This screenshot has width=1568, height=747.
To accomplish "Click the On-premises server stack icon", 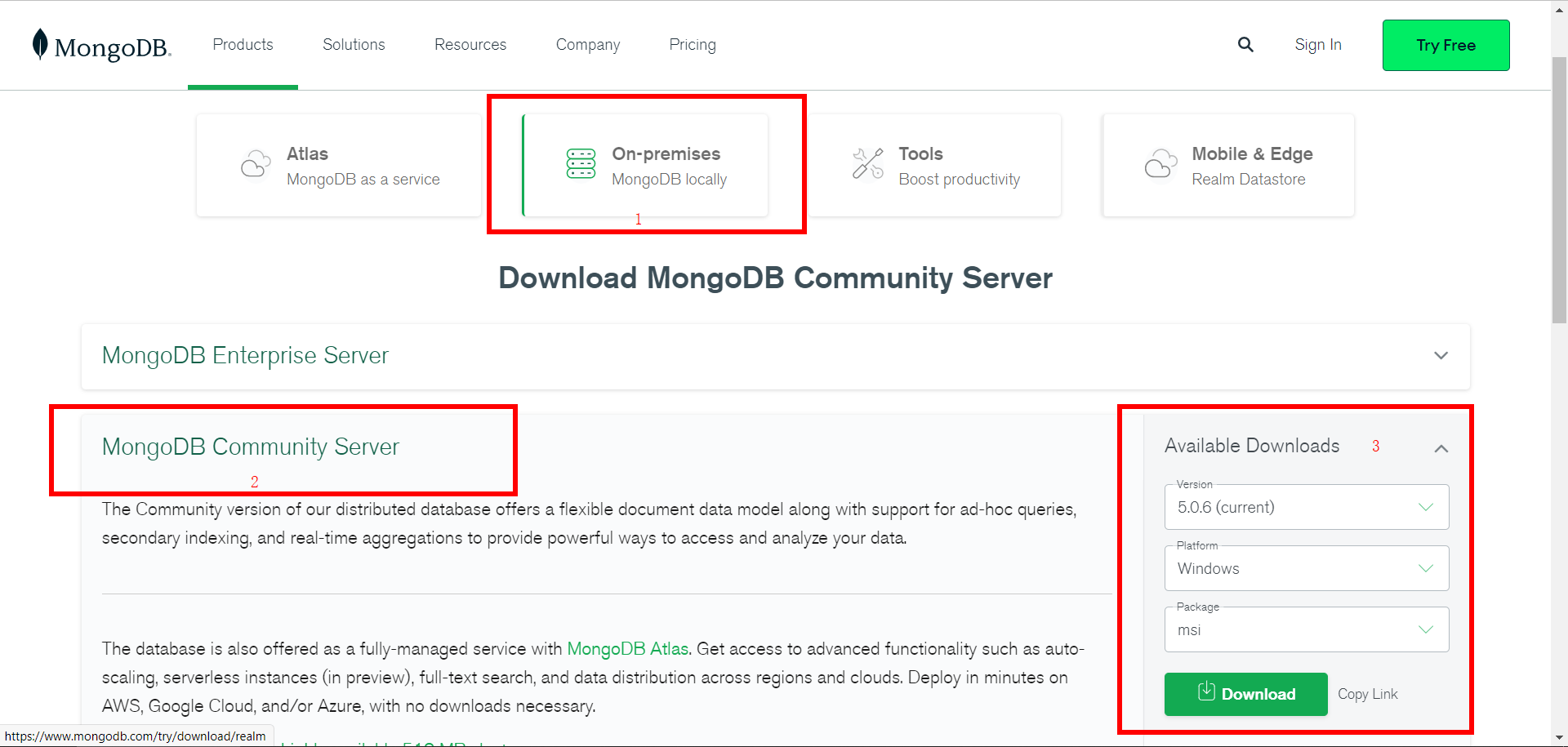I will point(581,163).
